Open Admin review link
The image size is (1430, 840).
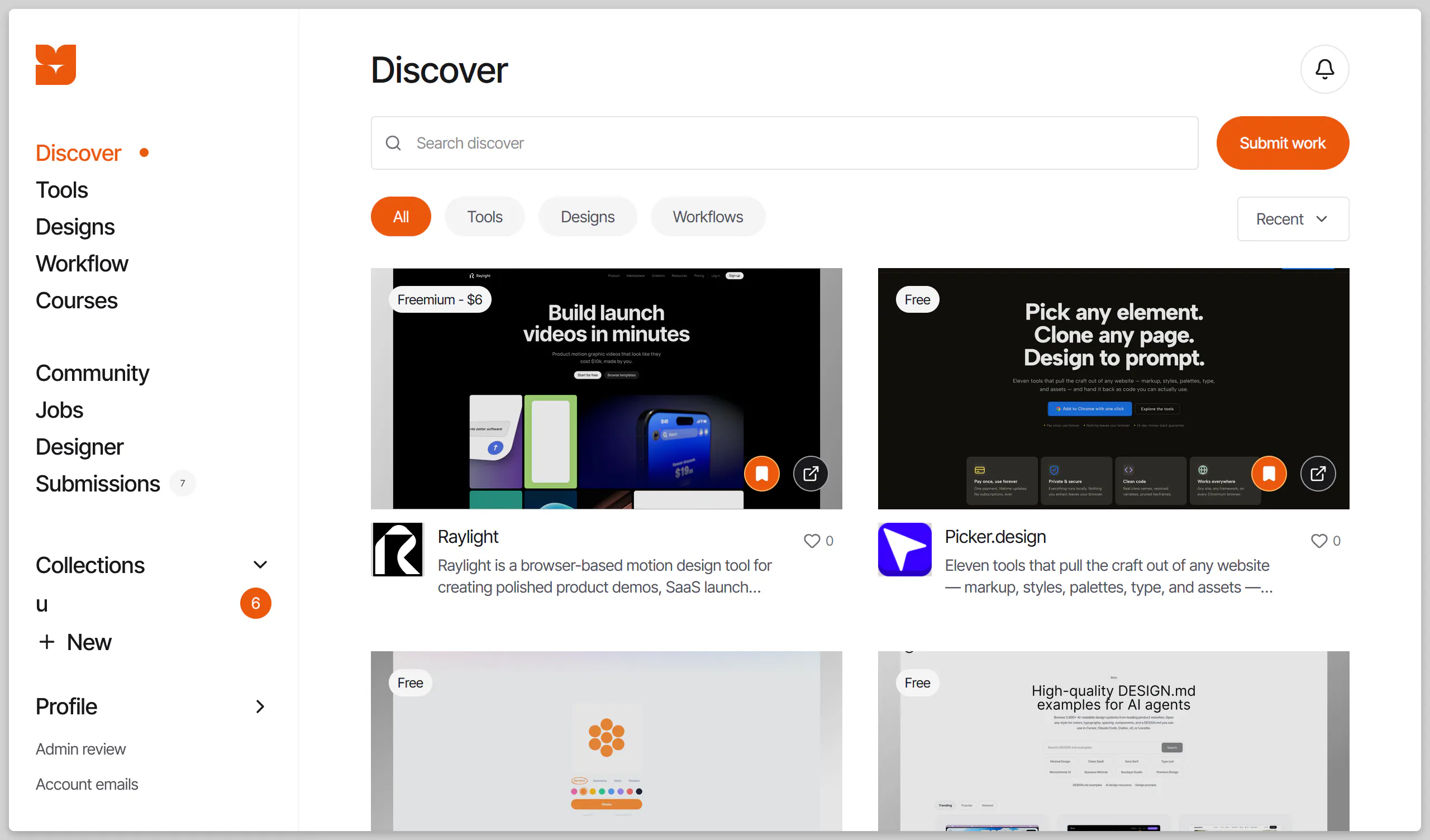80,749
